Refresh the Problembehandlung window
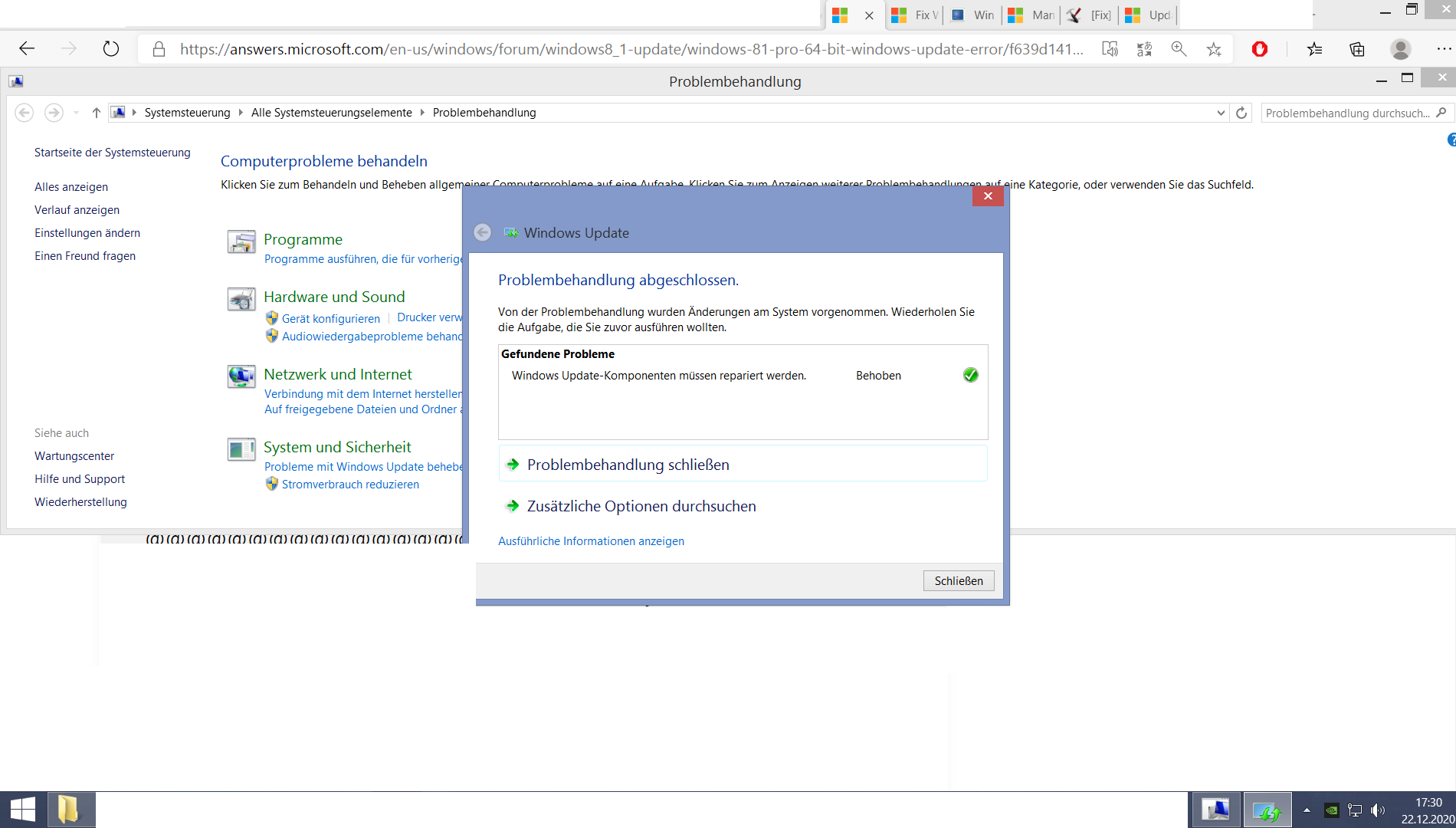1456x828 pixels. coord(1241,113)
